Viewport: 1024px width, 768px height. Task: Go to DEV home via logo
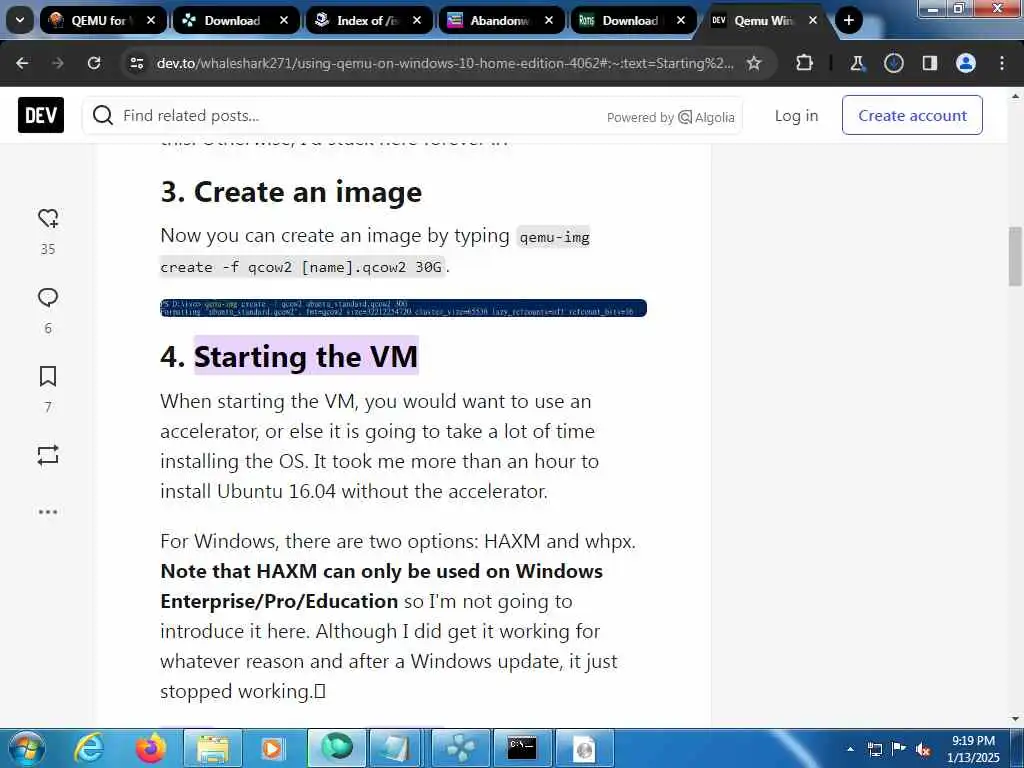coord(41,115)
